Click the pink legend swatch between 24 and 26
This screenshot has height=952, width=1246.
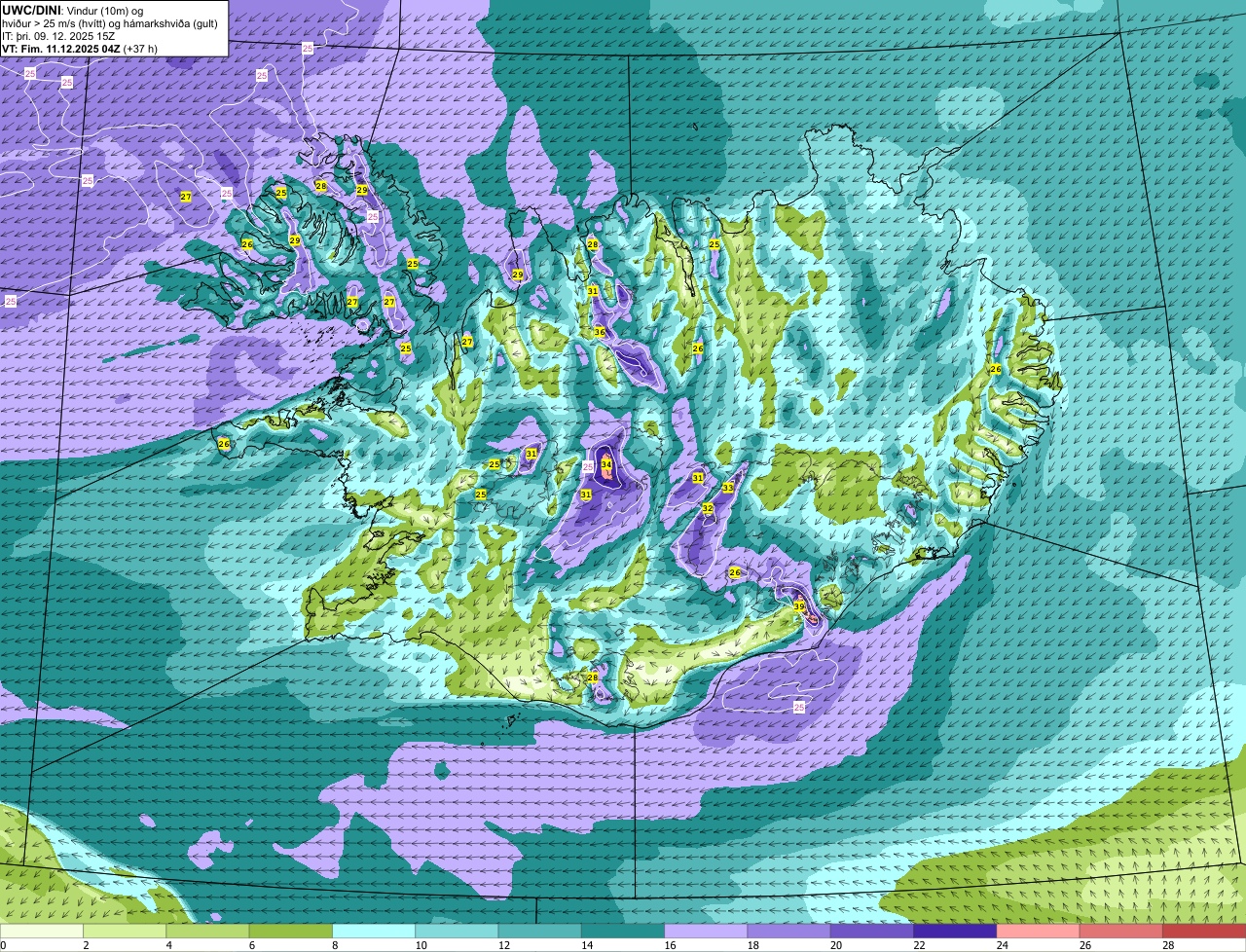pyautogui.click(x=1039, y=931)
